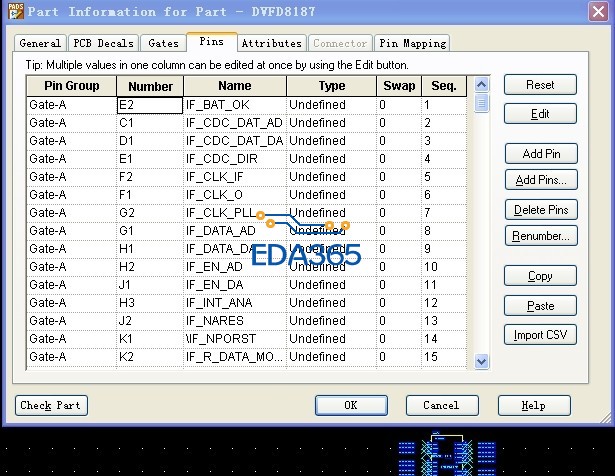This screenshot has width=615, height=476.
Task: Click the Number column header
Action: click(150, 86)
